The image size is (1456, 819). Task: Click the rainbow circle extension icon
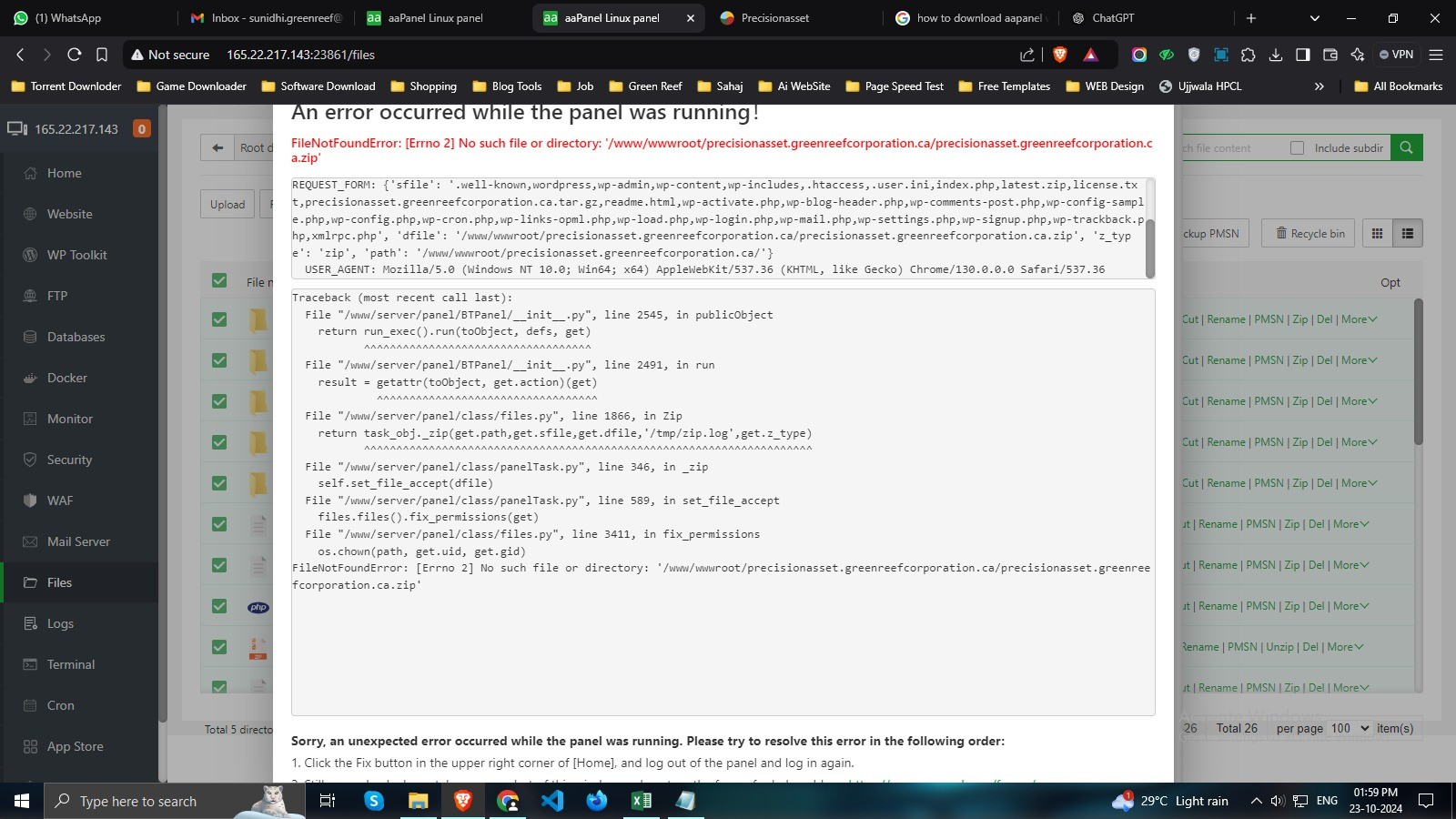coord(1139,55)
